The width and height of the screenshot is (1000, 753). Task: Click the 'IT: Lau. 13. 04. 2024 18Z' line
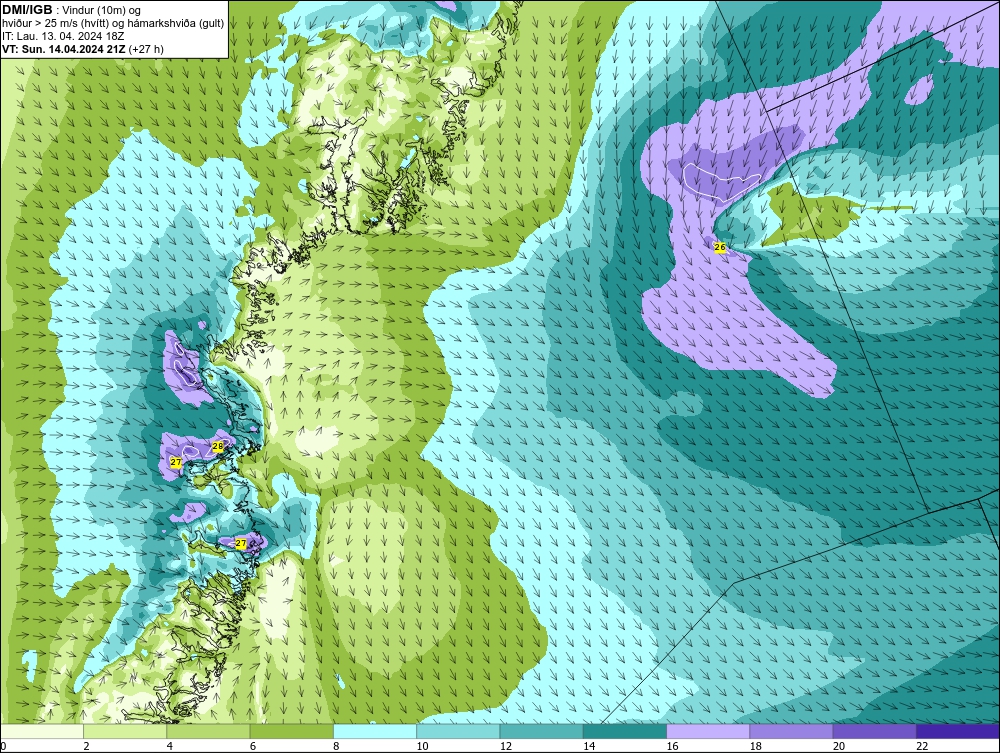pyautogui.click(x=63, y=36)
